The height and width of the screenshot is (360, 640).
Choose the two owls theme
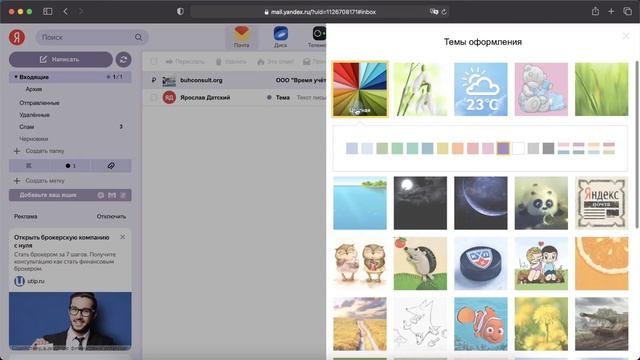(x=360, y=263)
